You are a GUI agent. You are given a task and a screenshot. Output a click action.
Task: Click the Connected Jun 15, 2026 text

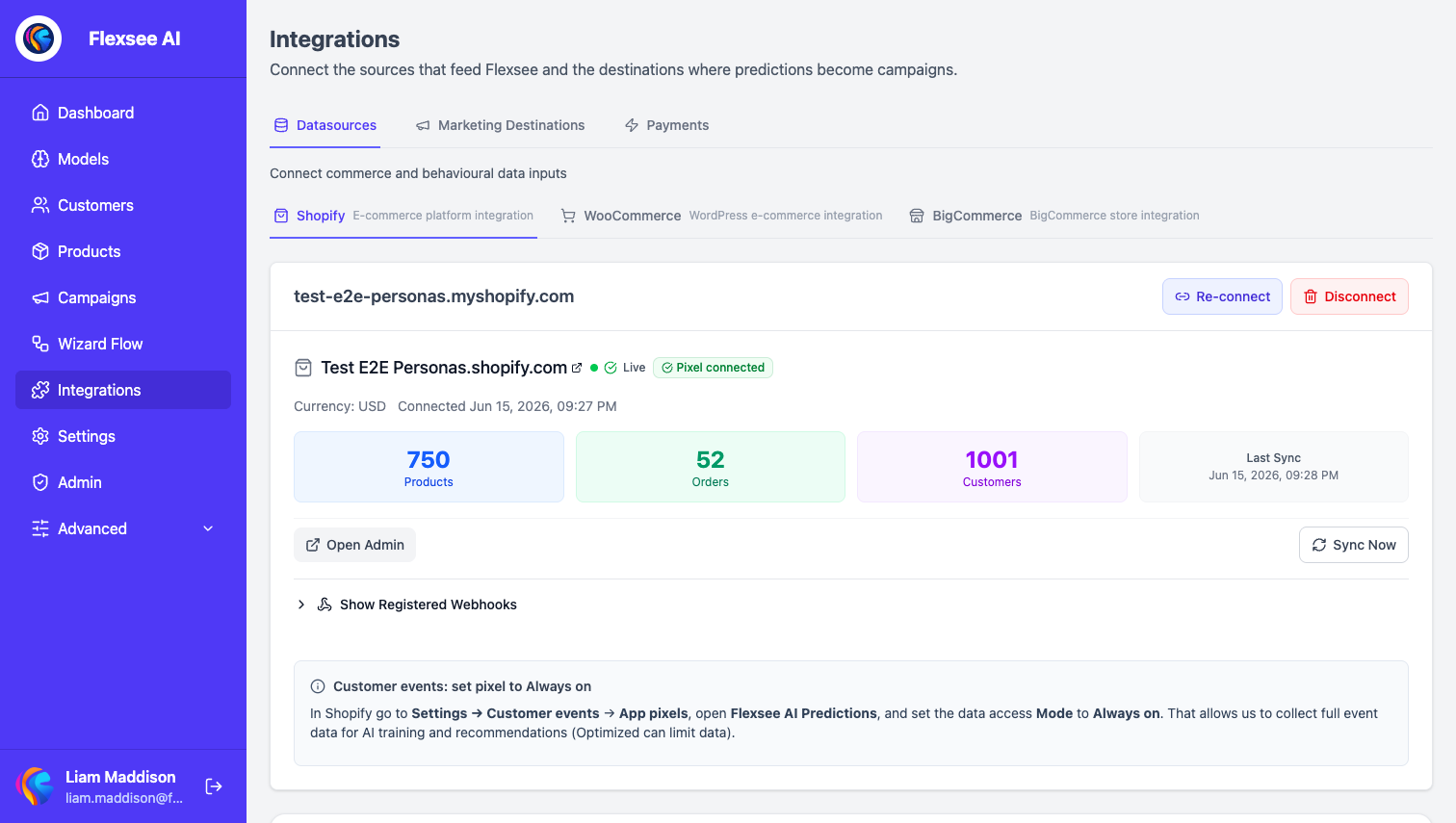(x=507, y=406)
